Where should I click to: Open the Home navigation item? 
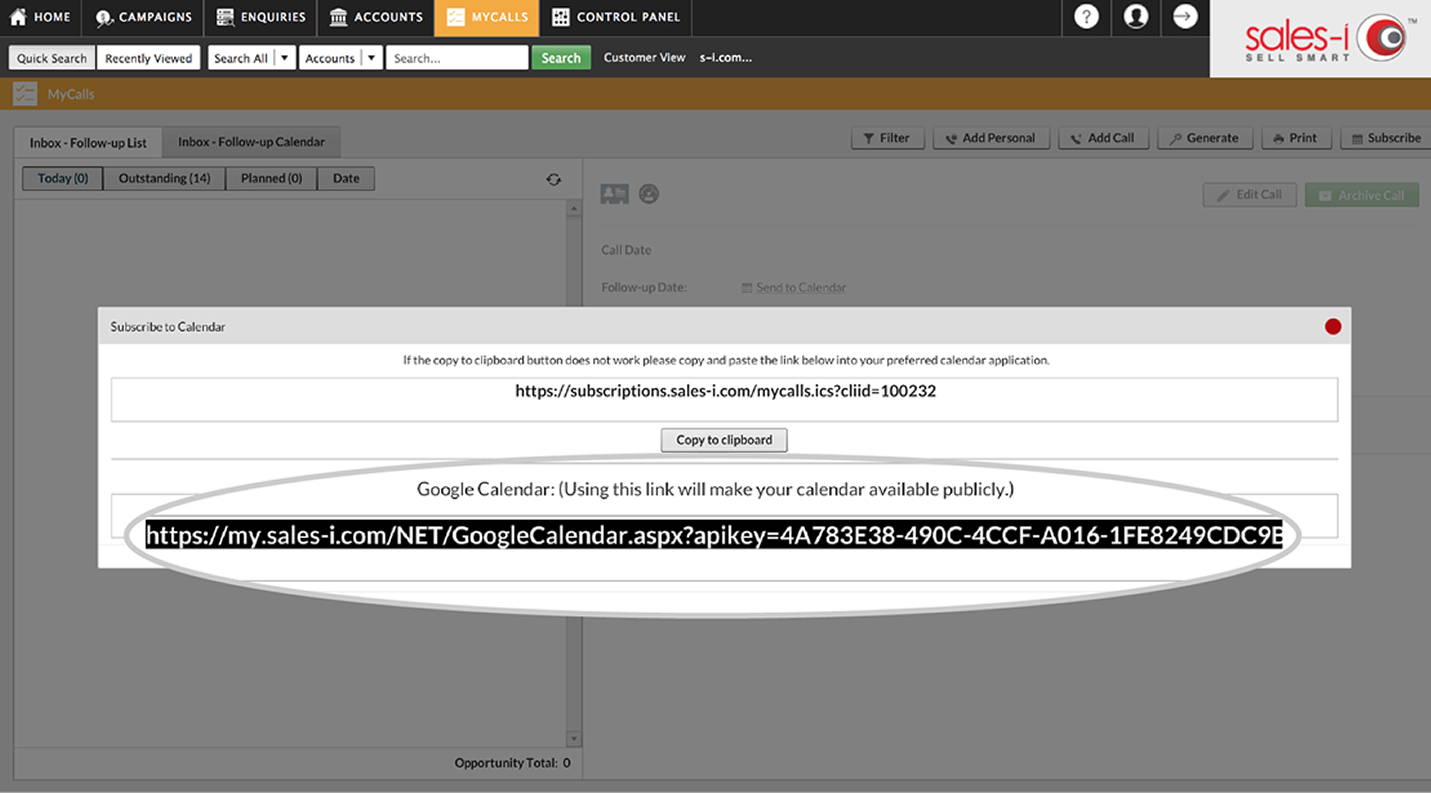pyautogui.click(x=40, y=17)
